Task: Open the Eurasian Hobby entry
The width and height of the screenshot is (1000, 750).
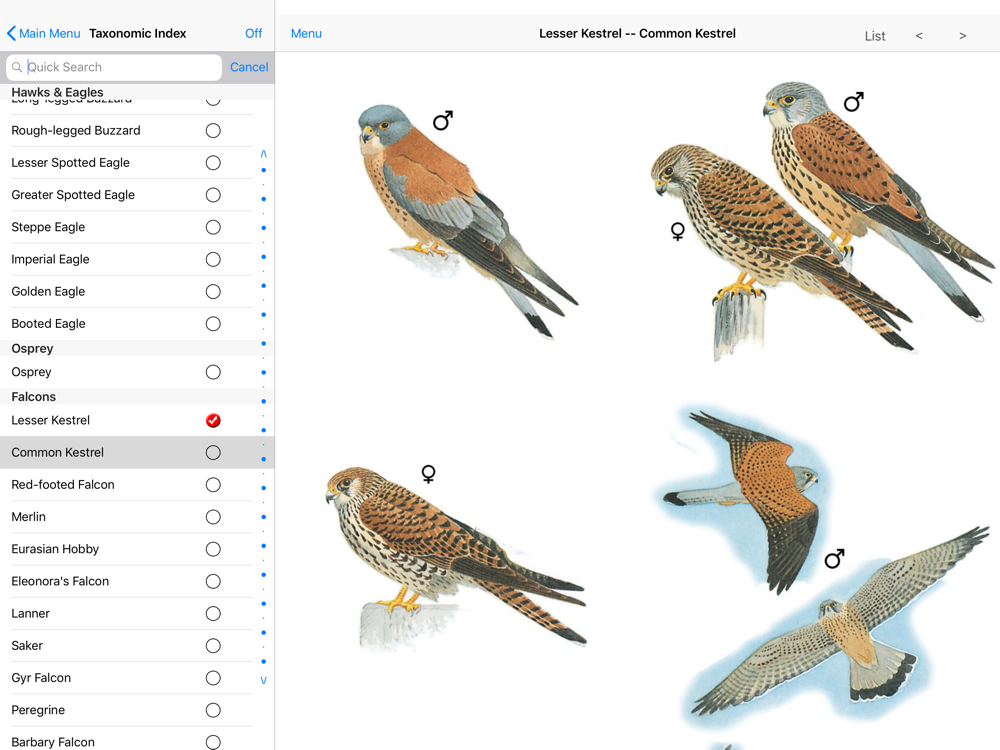Action: (55, 549)
